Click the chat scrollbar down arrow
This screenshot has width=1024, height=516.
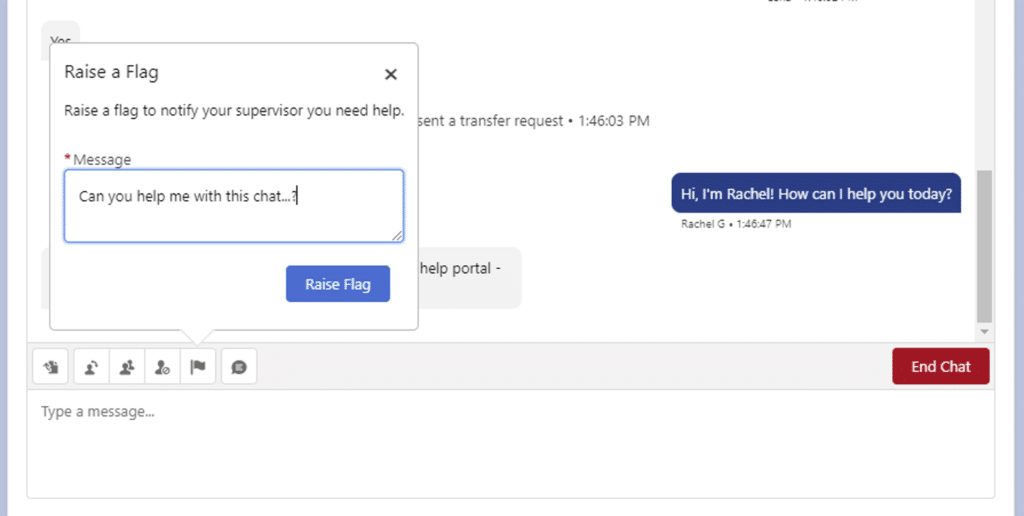(984, 331)
